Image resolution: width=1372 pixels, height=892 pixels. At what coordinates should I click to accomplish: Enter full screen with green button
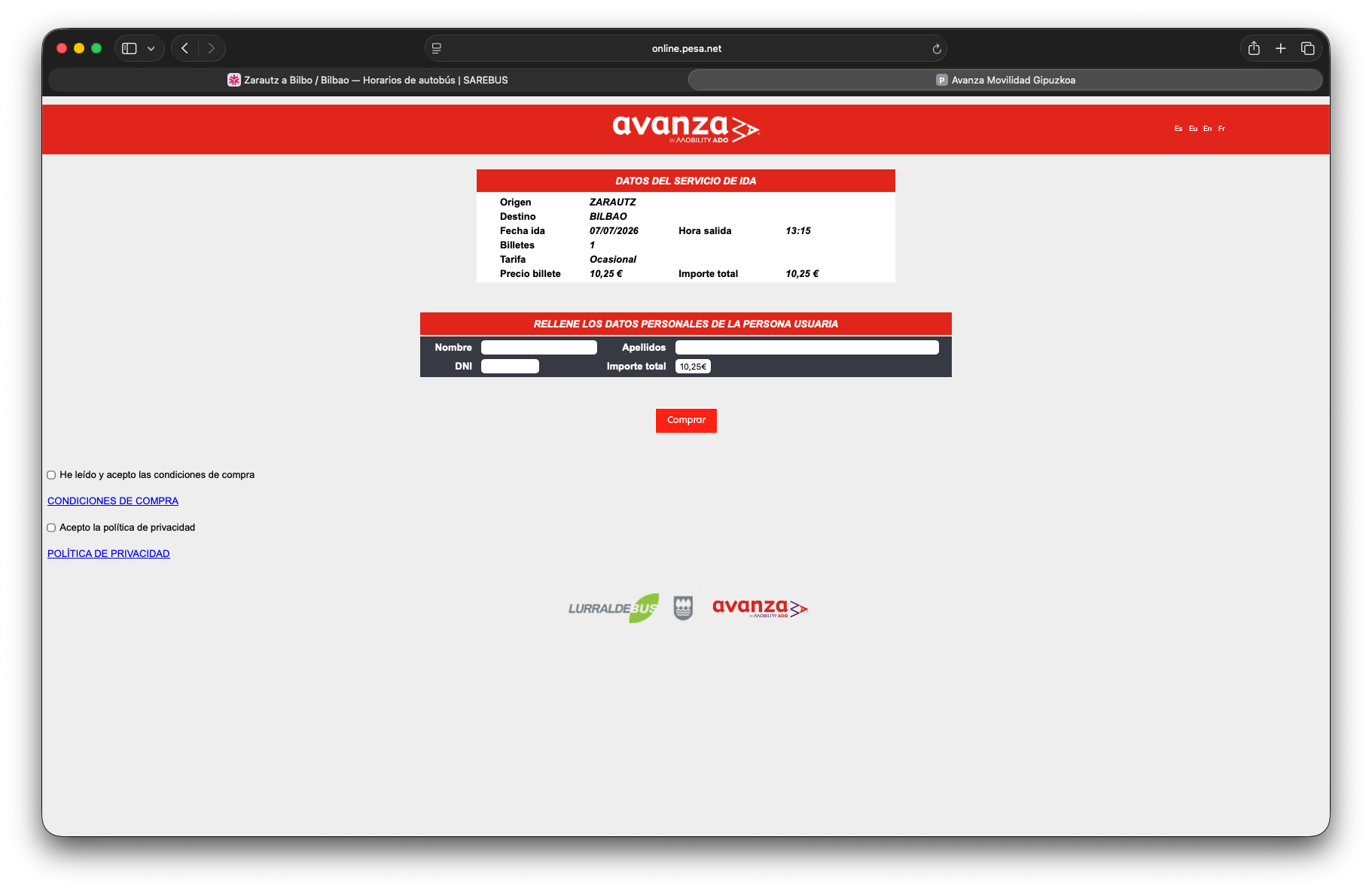96,48
